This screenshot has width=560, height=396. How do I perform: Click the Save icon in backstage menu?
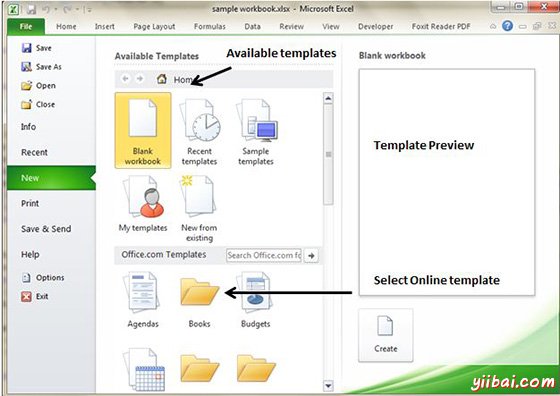(x=26, y=48)
